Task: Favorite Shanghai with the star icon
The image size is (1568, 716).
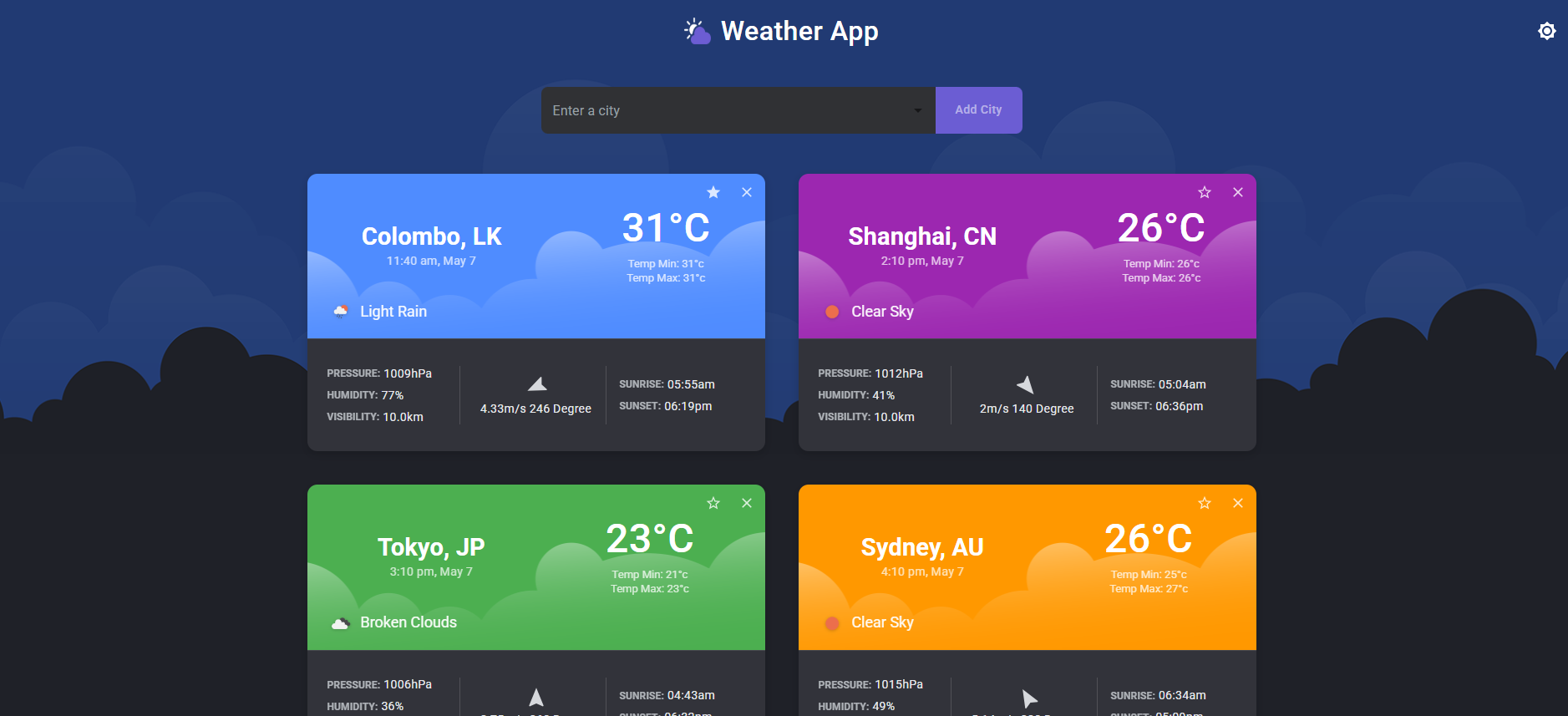Action: tap(1205, 192)
